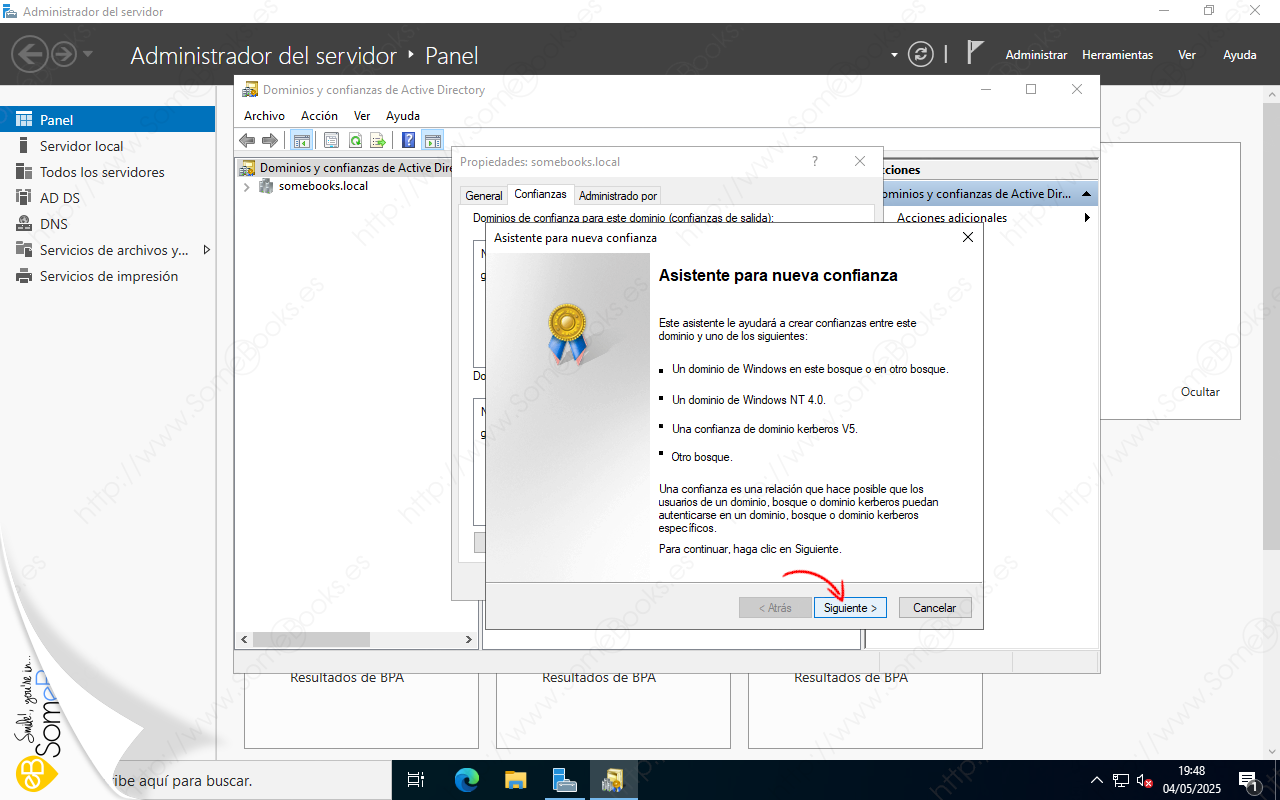Expand Servicios de archivos submenu arrow
The height and width of the screenshot is (800, 1280).
206,250
